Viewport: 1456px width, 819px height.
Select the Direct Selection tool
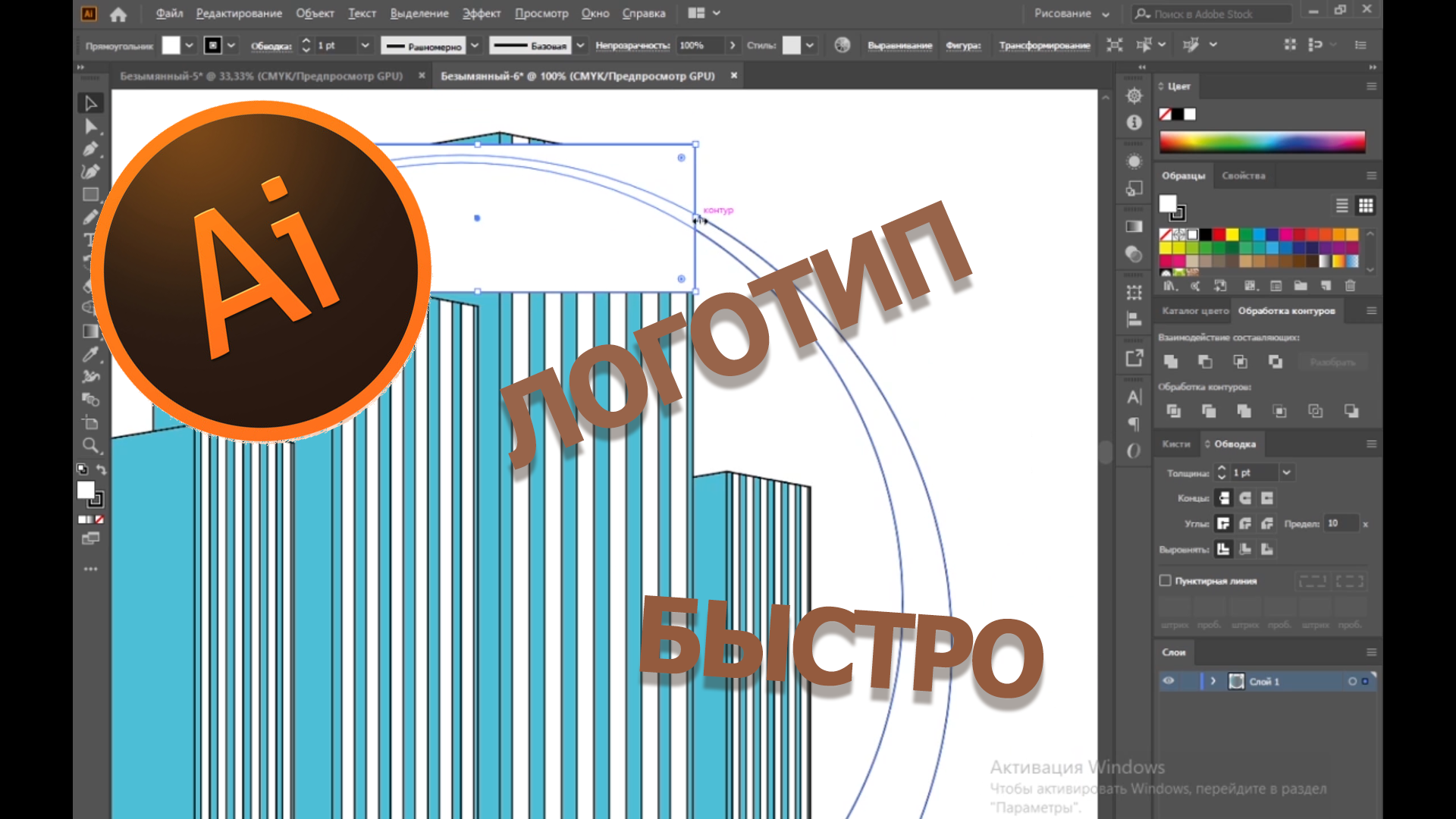[91, 126]
